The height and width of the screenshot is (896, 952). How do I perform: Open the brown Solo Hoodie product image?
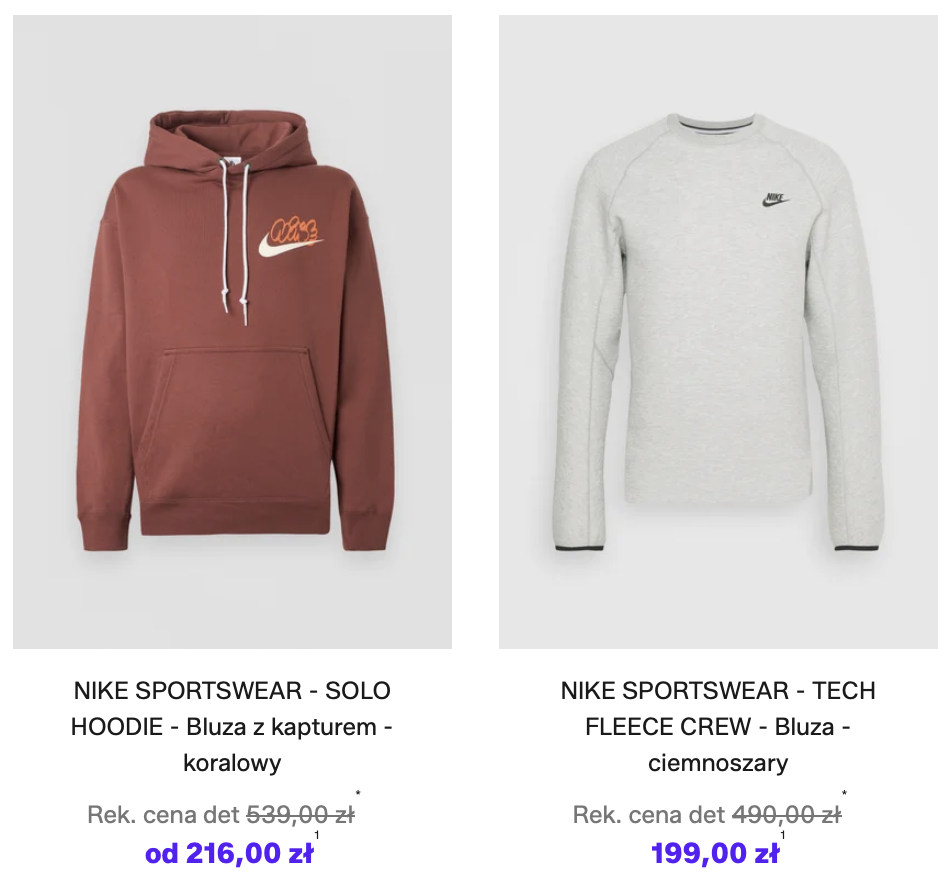pyautogui.click(x=232, y=330)
